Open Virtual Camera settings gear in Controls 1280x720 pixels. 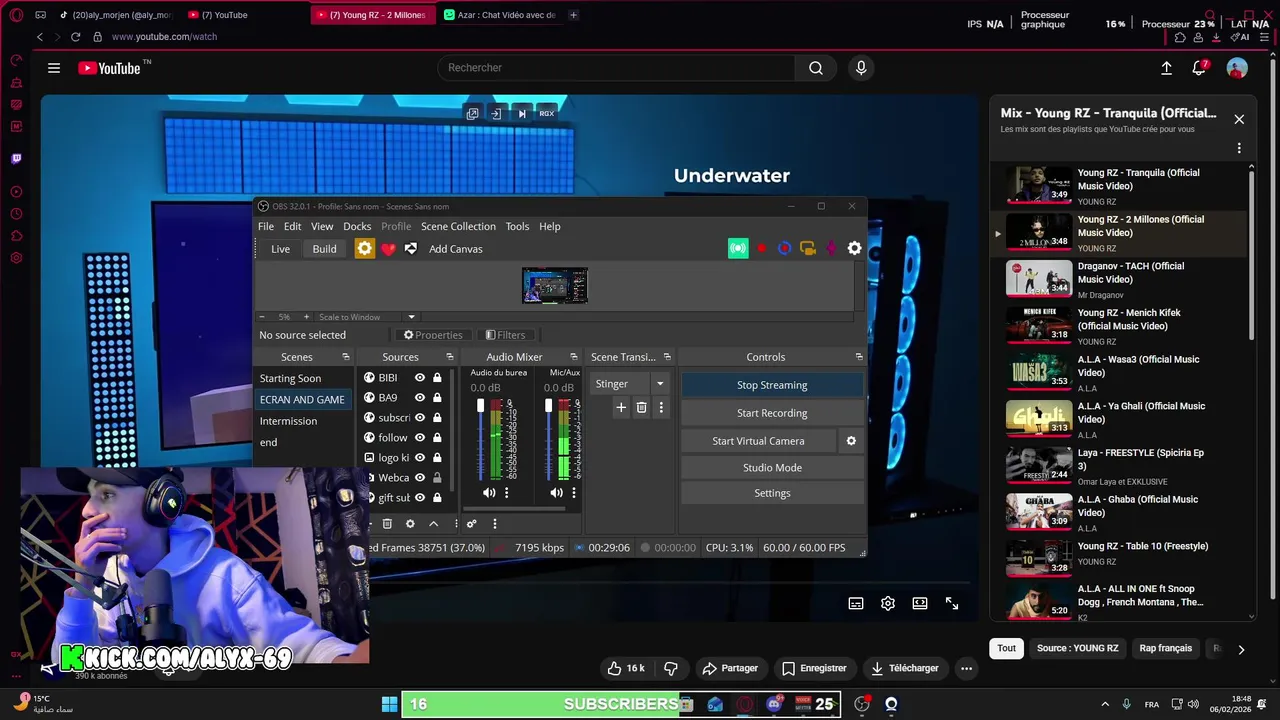pos(851,441)
